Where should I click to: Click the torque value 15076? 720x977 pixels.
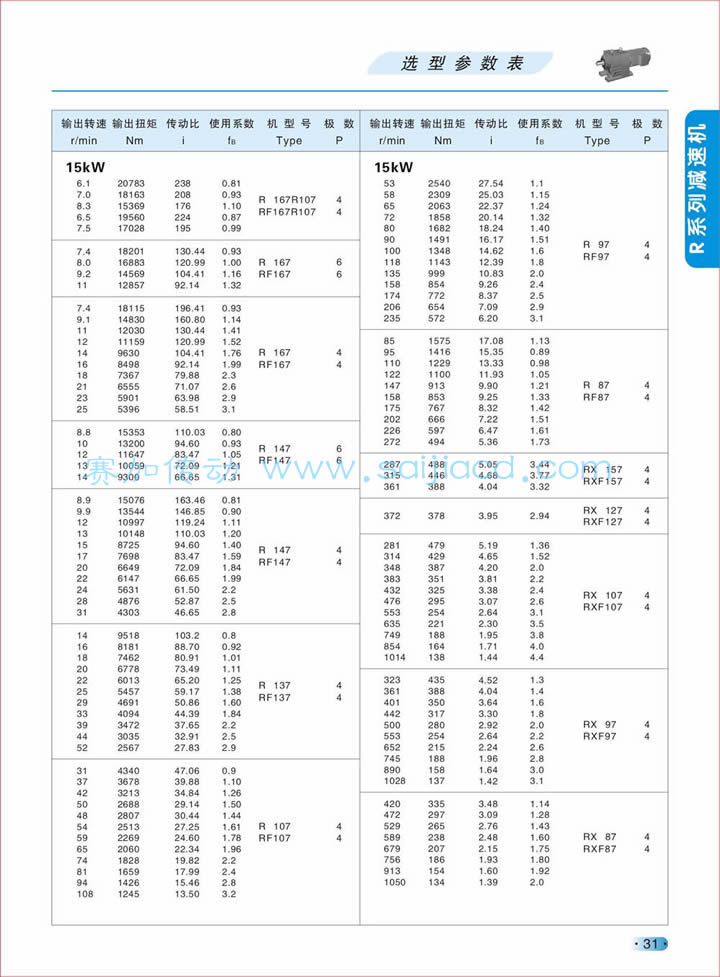[x=131, y=500]
